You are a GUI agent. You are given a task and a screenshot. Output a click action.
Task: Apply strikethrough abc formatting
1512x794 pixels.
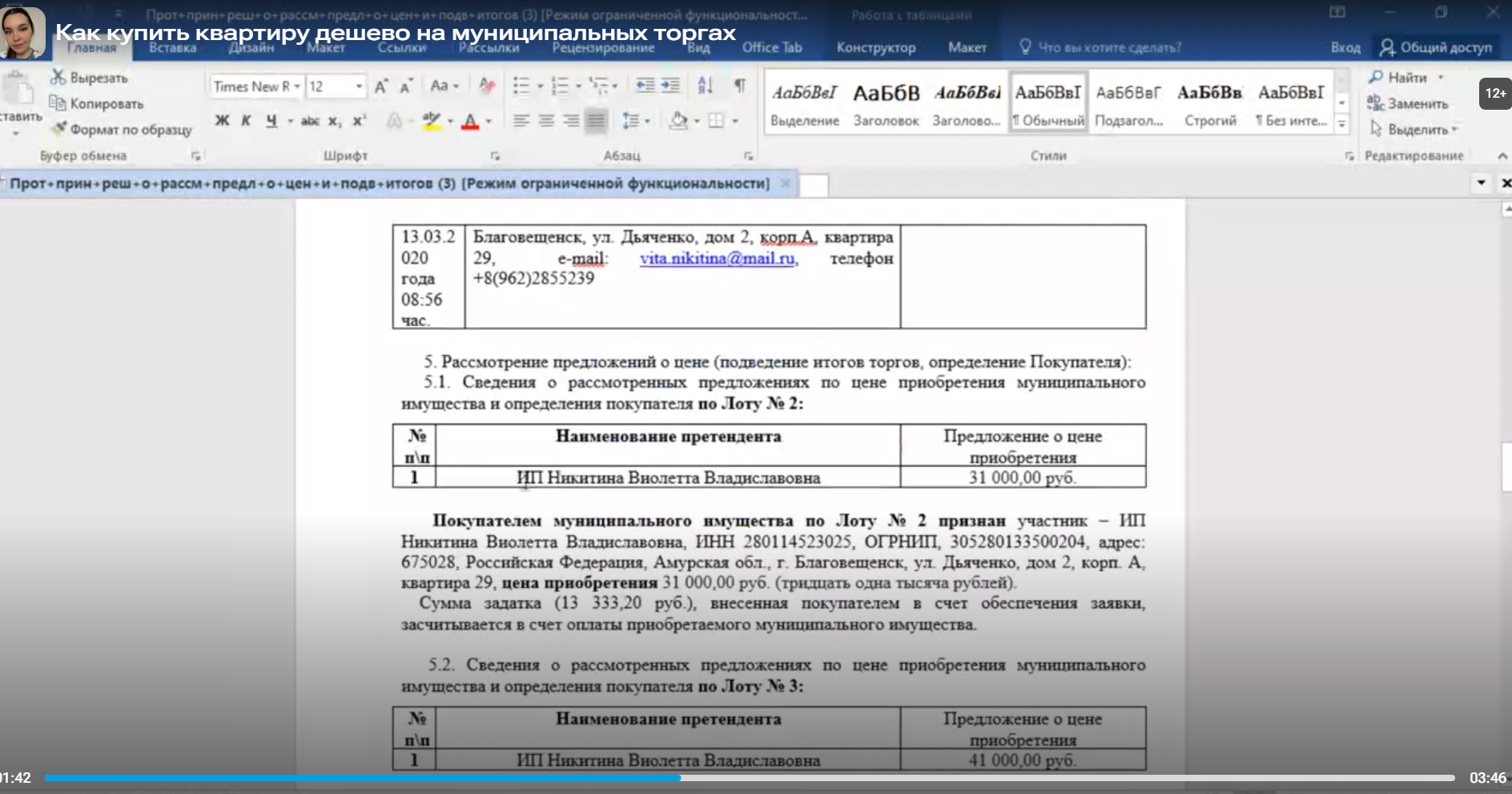click(x=310, y=121)
